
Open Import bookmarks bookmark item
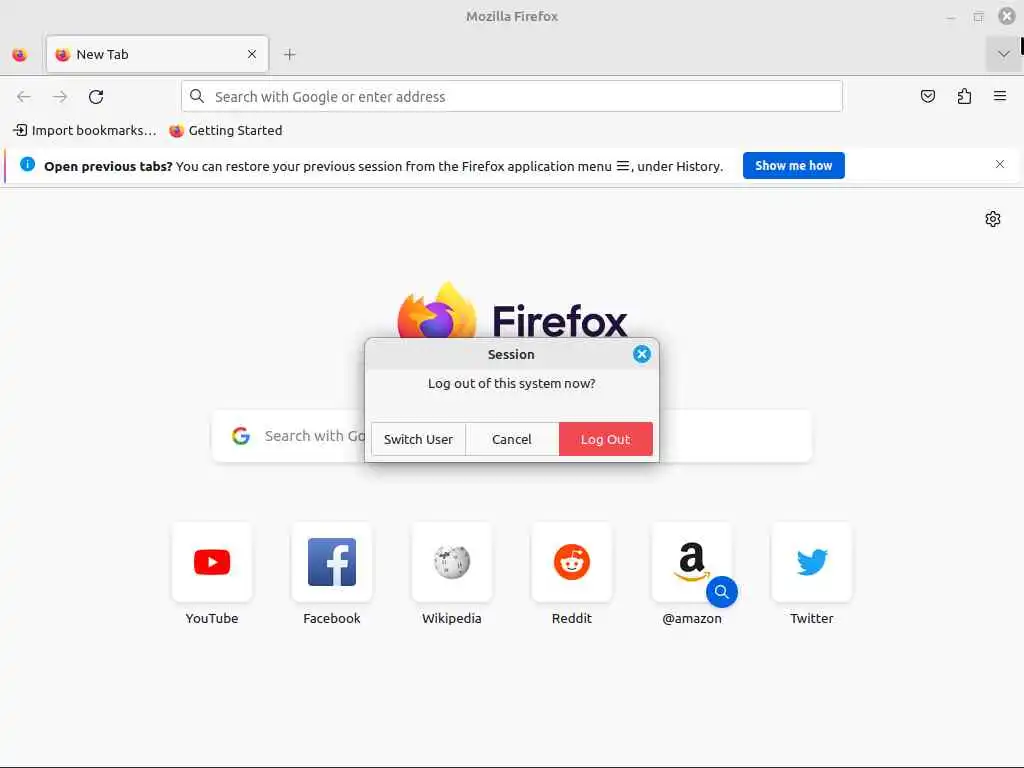coord(85,131)
